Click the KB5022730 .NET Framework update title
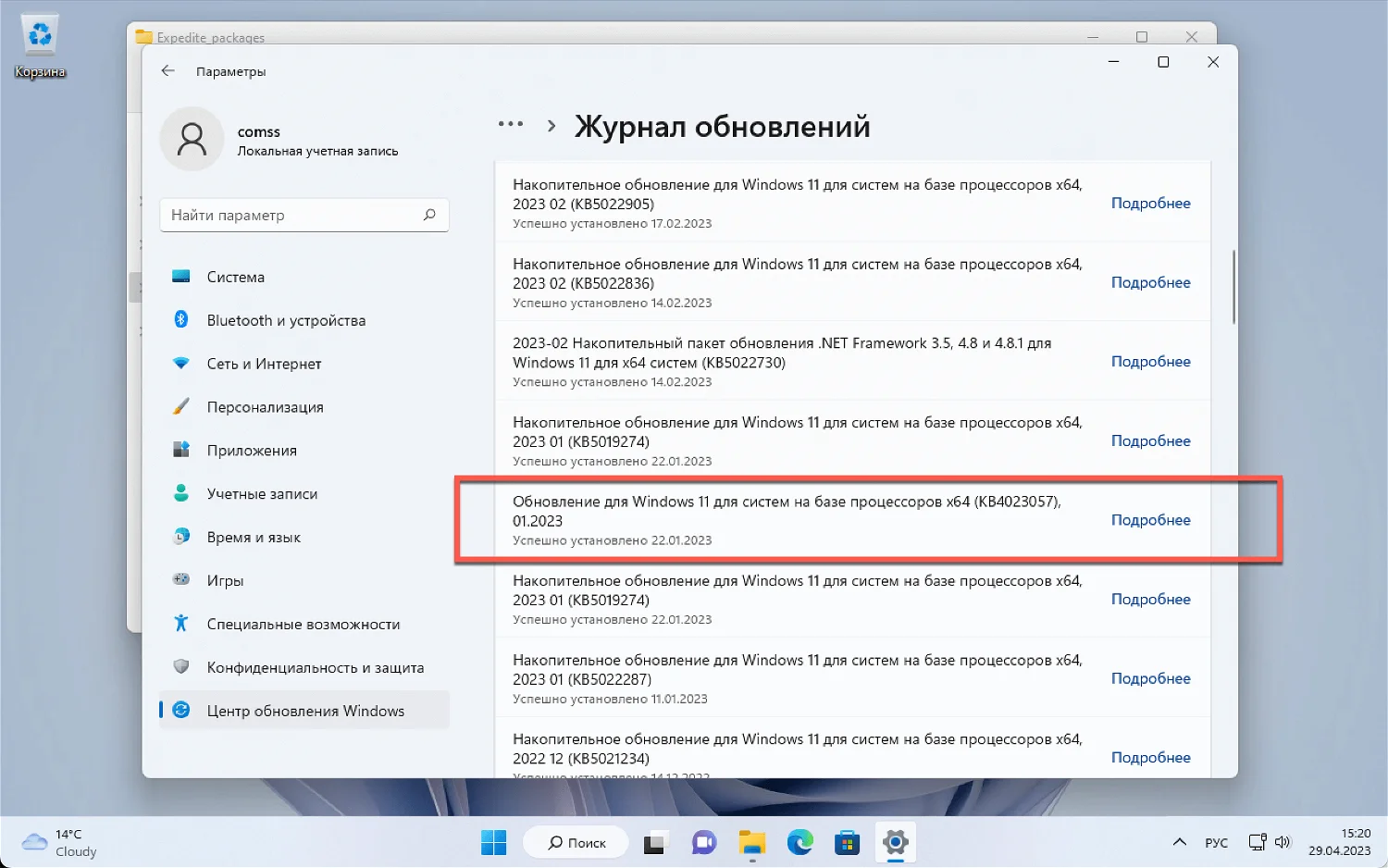 782,353
